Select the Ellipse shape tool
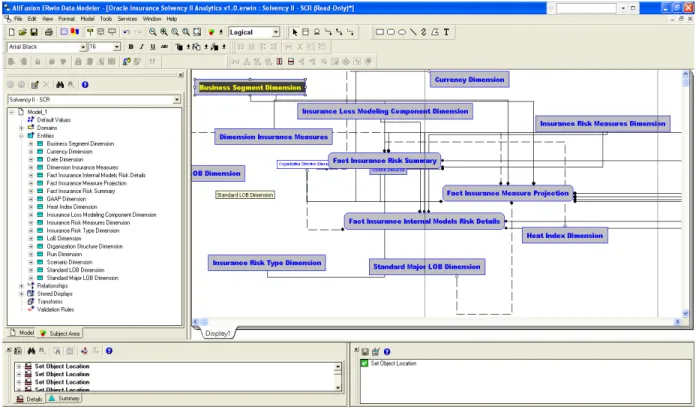The height and width of the screenshot is (407, 699). (x=402, y=32)
